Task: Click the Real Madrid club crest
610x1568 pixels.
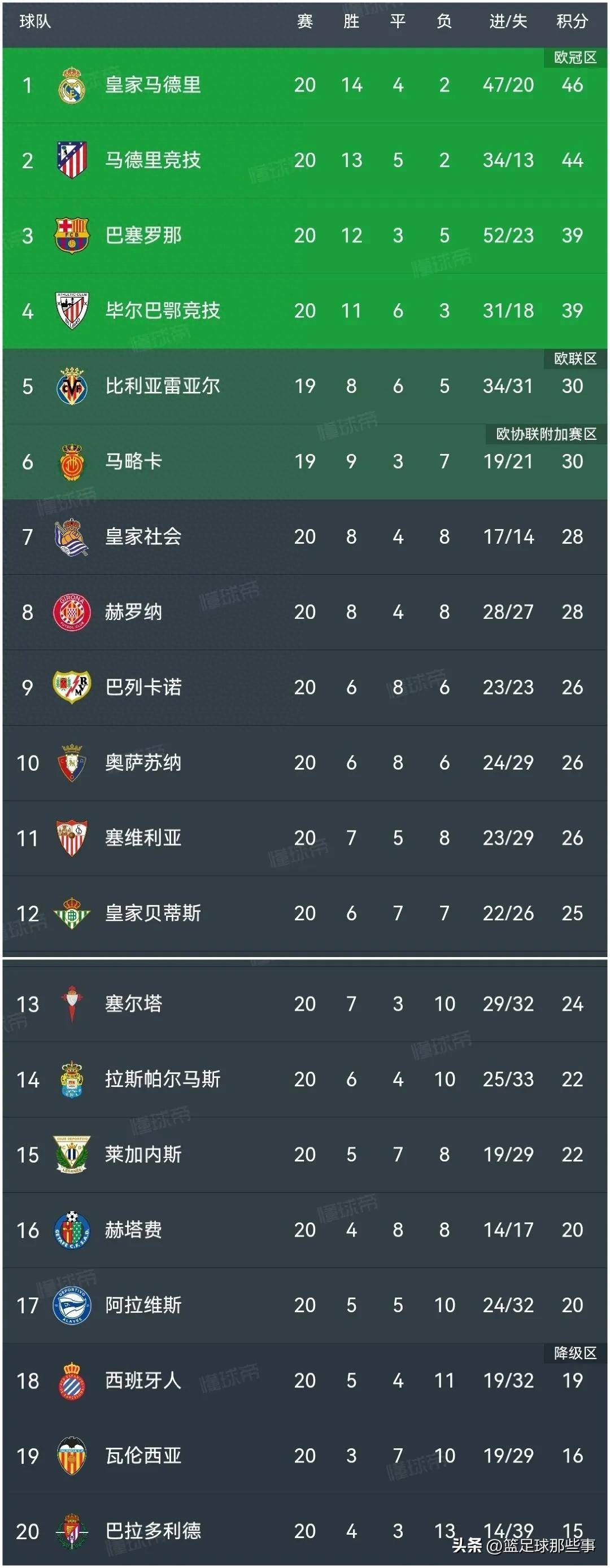Action: pos(71,85)
